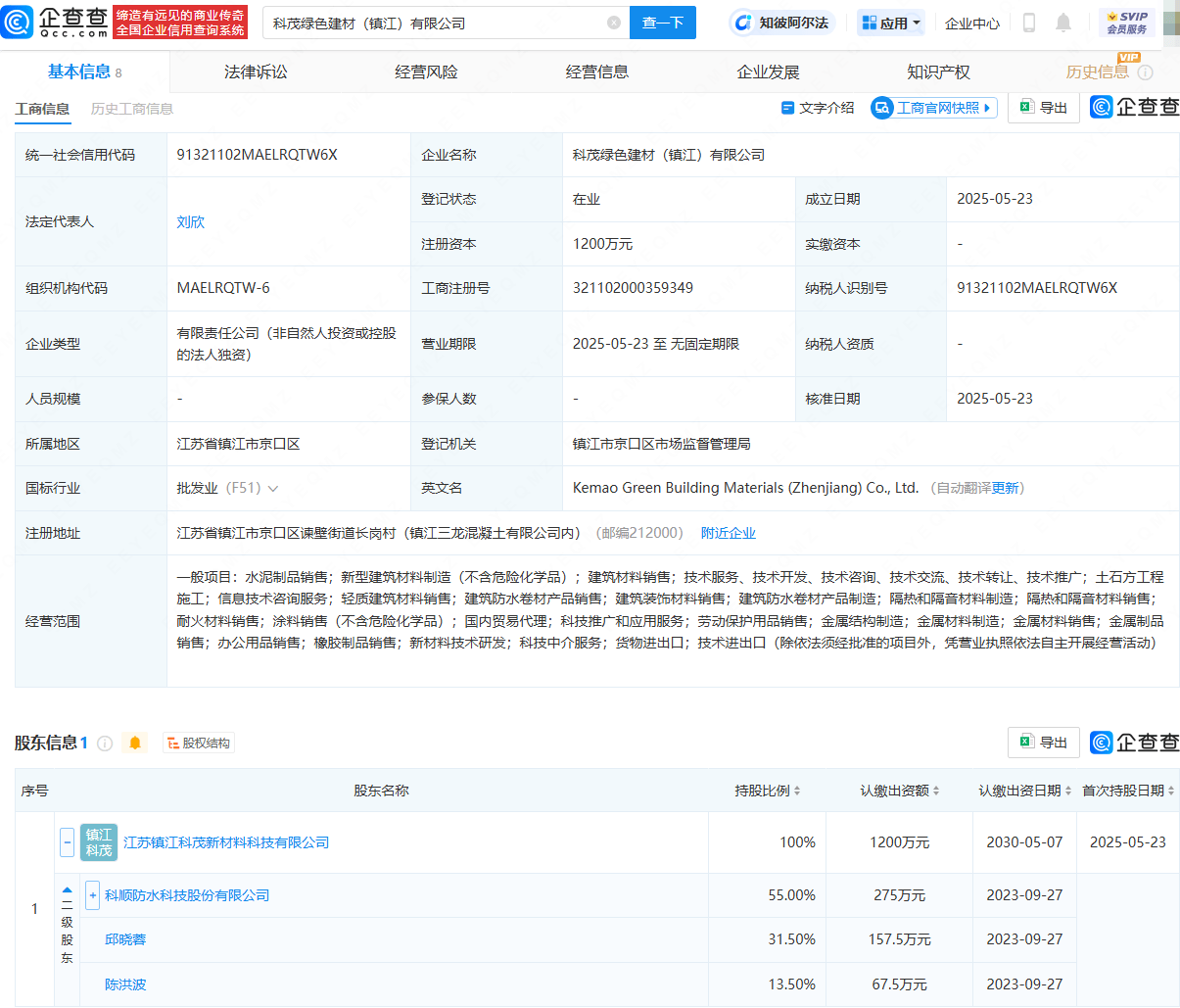The width and height of the screenshot is (1180, 1008).
Task: Open shareholder 邱晓蓉 profile
Action: pyautogui.click(x=125, y=939)
